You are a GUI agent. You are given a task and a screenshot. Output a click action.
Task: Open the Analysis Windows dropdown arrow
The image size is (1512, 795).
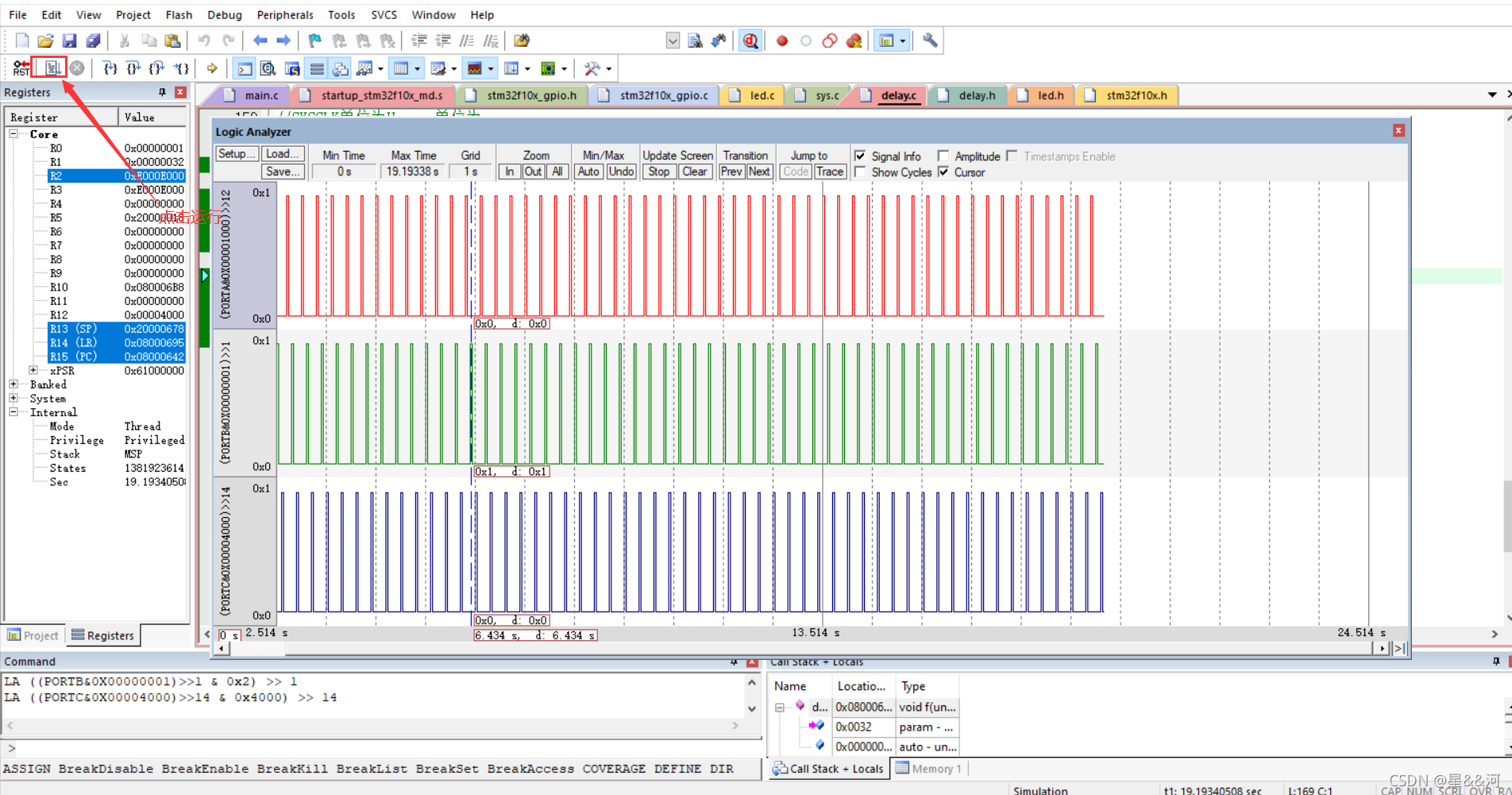tap(491, 69)
